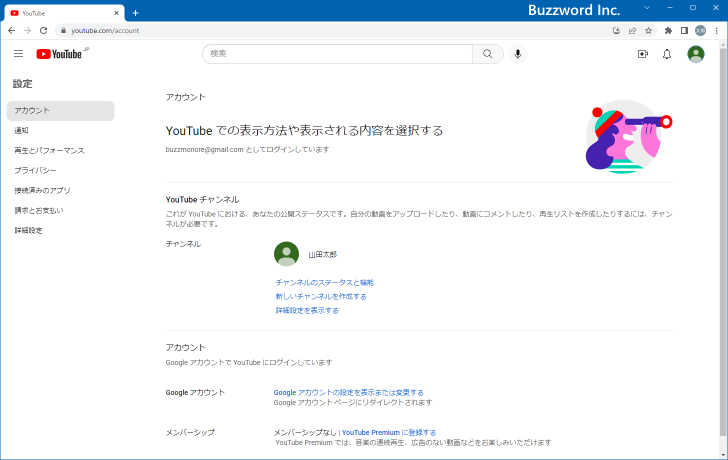Open Google アカウントの設定を表示または変更する link
The height and width of the screenshot is (460, 728).
coord(348,393)
